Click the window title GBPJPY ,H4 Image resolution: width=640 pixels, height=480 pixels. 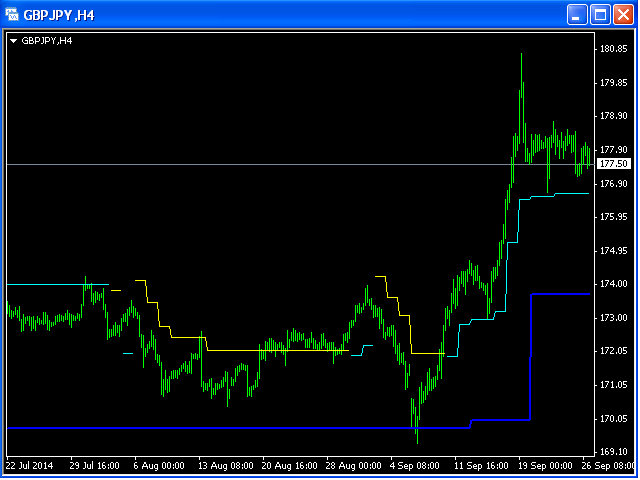pos(59,15)
